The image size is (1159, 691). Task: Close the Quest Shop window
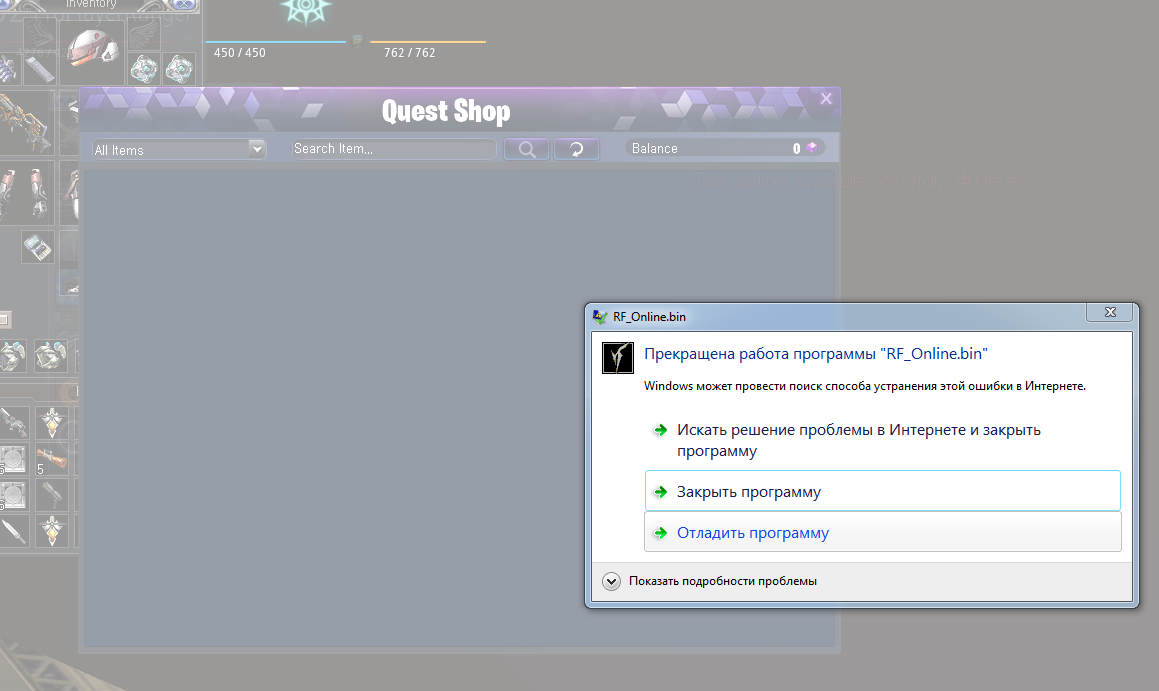(x=826, y=98)
